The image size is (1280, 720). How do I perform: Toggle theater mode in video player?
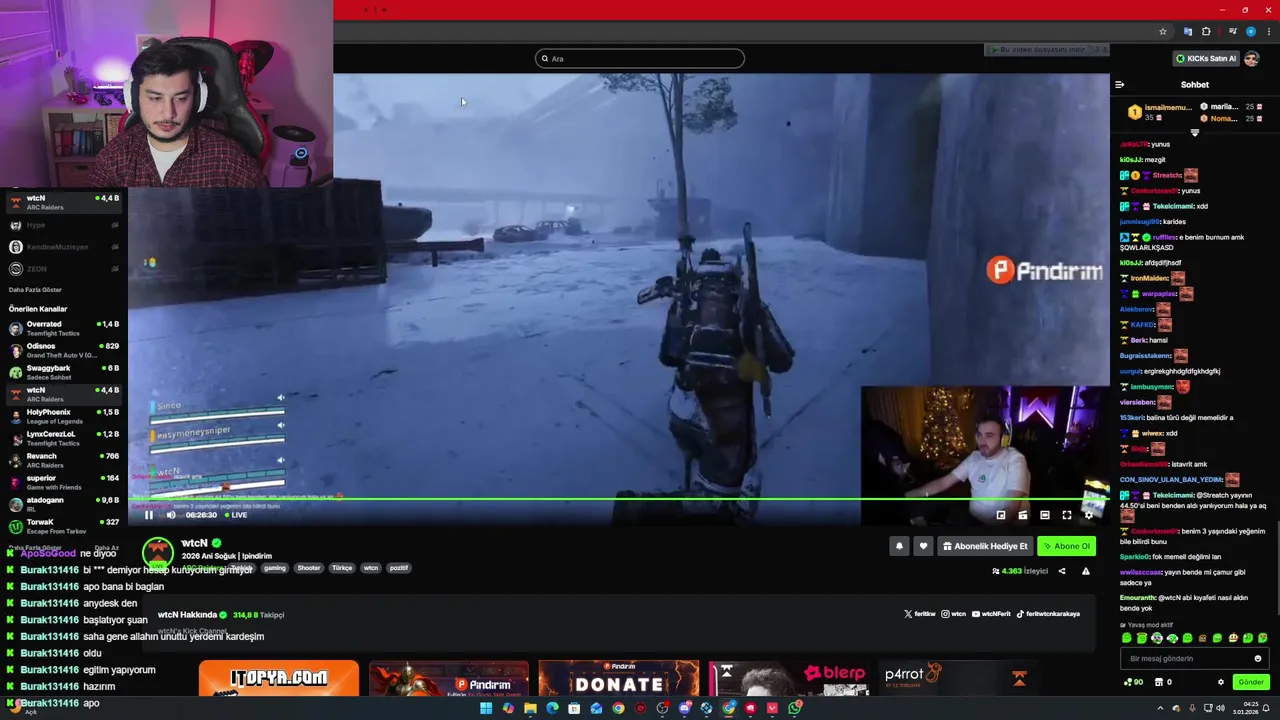point(1045,515)
